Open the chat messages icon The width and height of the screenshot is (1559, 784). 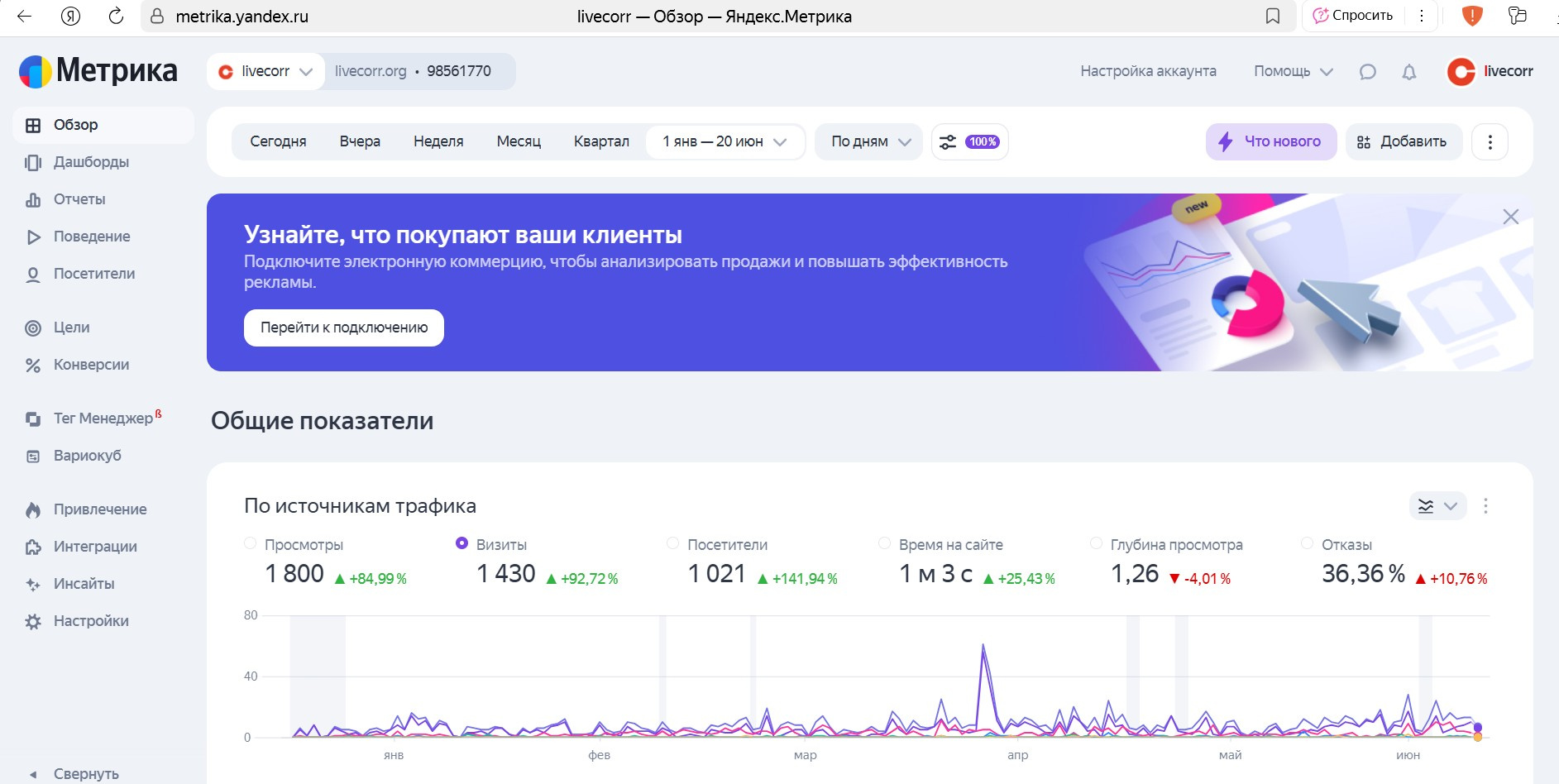pos(1368,72)
